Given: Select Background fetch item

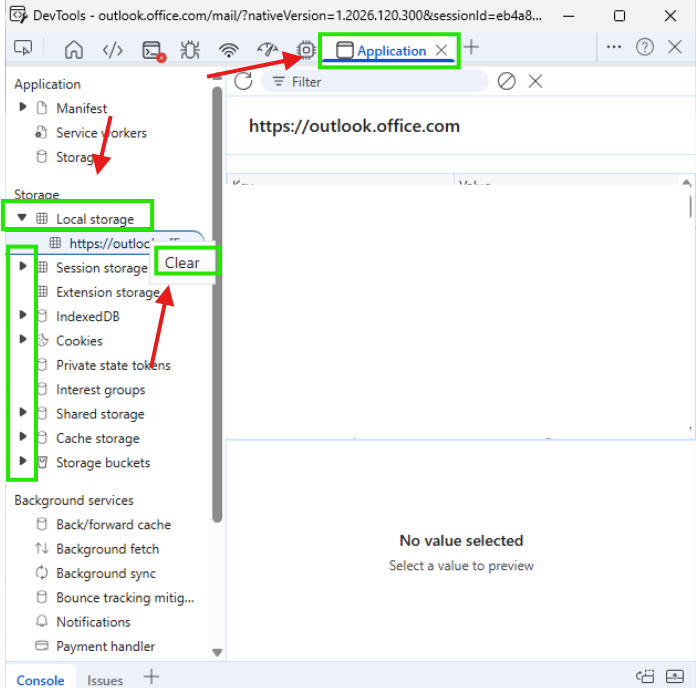Looking at the screenshot, I should click(x=107, y=549).
